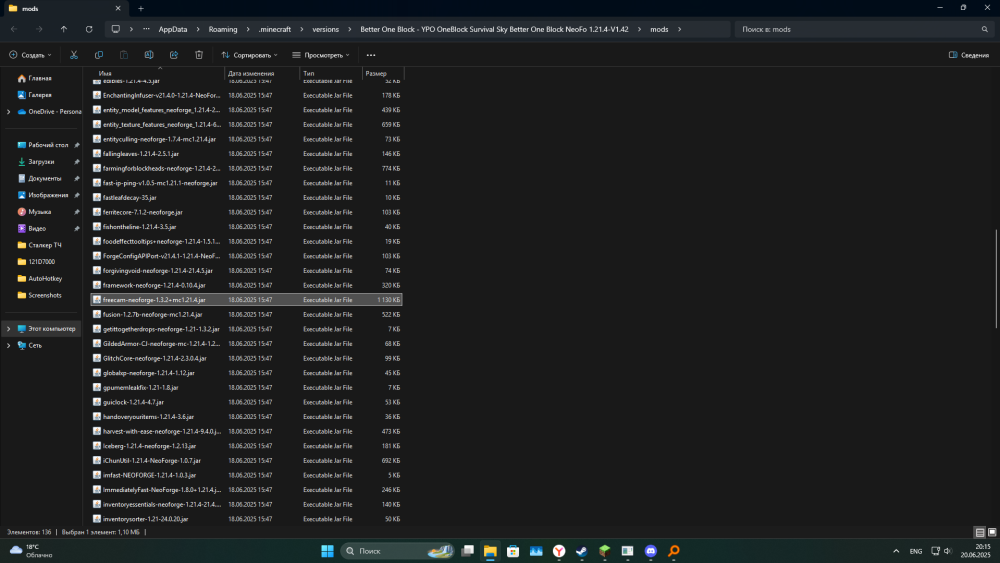Open the weather widget showing 18°C
Screen dimensions: 1000x563
32,551
